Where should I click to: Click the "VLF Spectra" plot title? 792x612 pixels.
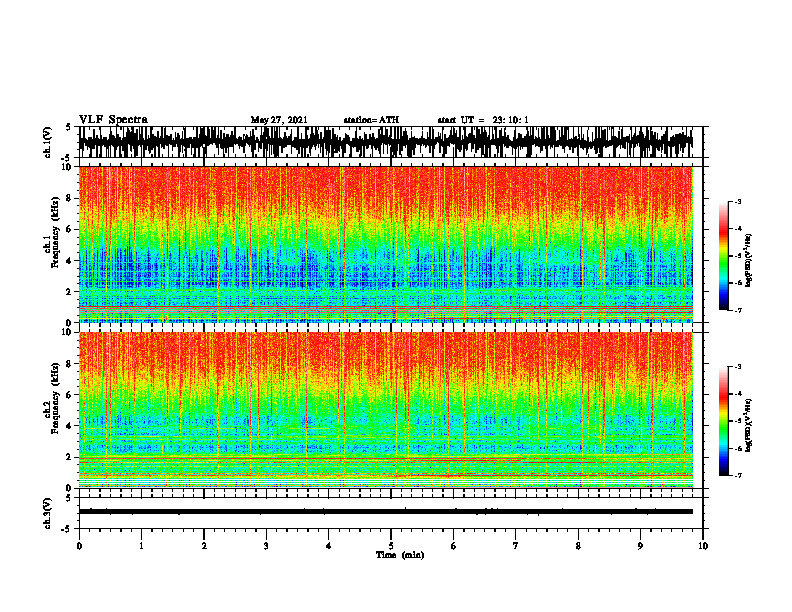coord(113,120)
